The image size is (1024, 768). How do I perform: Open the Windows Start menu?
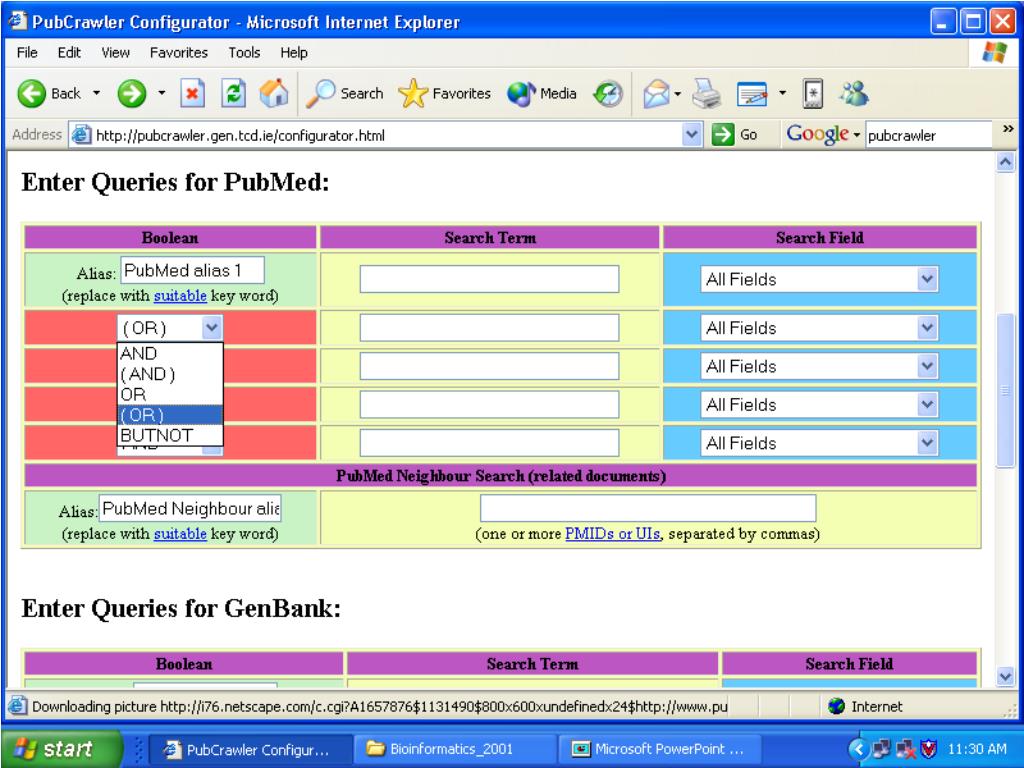[61, 748]
